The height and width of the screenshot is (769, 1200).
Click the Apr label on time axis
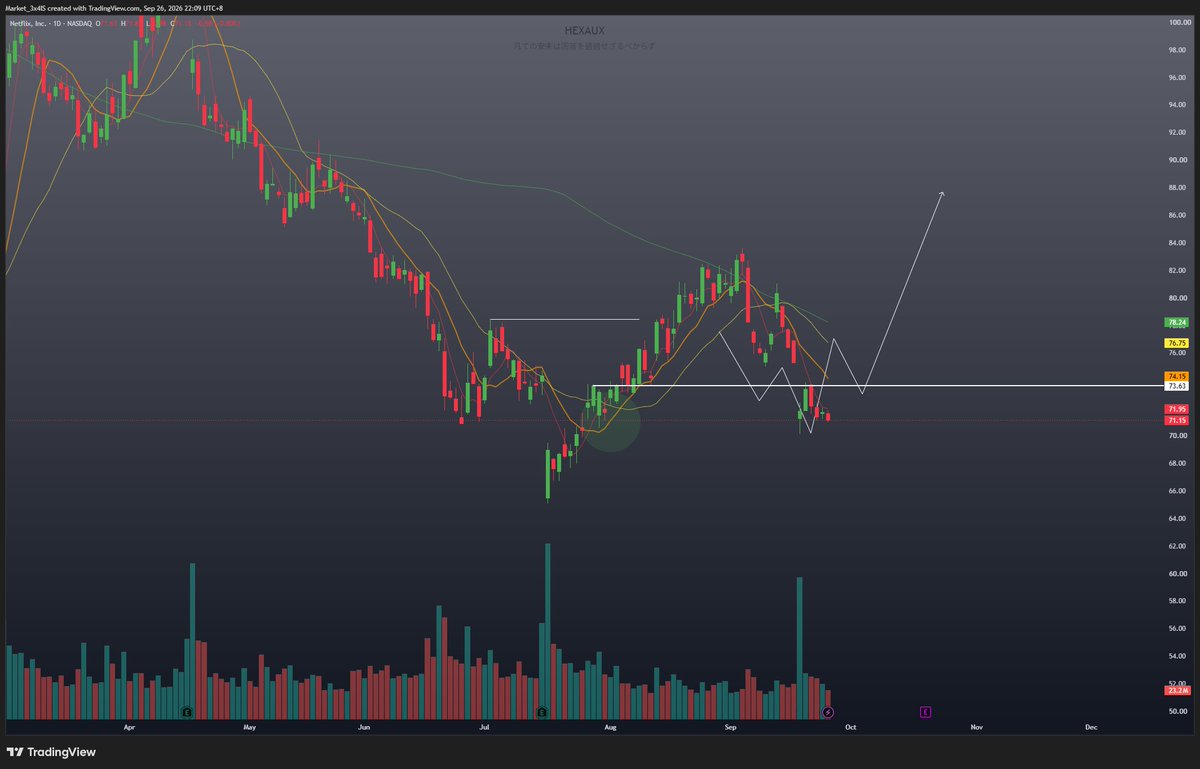(x=129, y=727)
